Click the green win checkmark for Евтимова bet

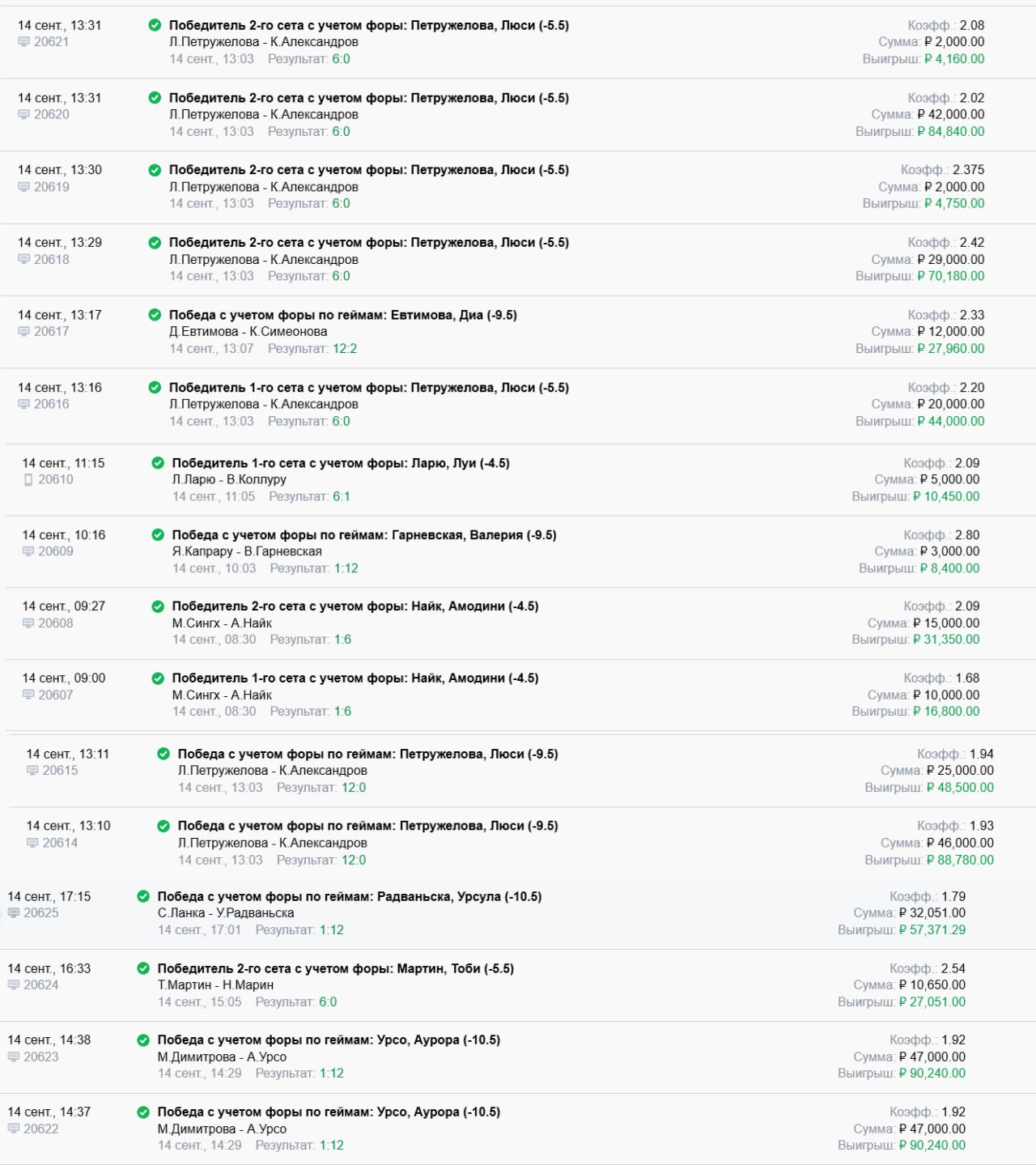(155, 315)
